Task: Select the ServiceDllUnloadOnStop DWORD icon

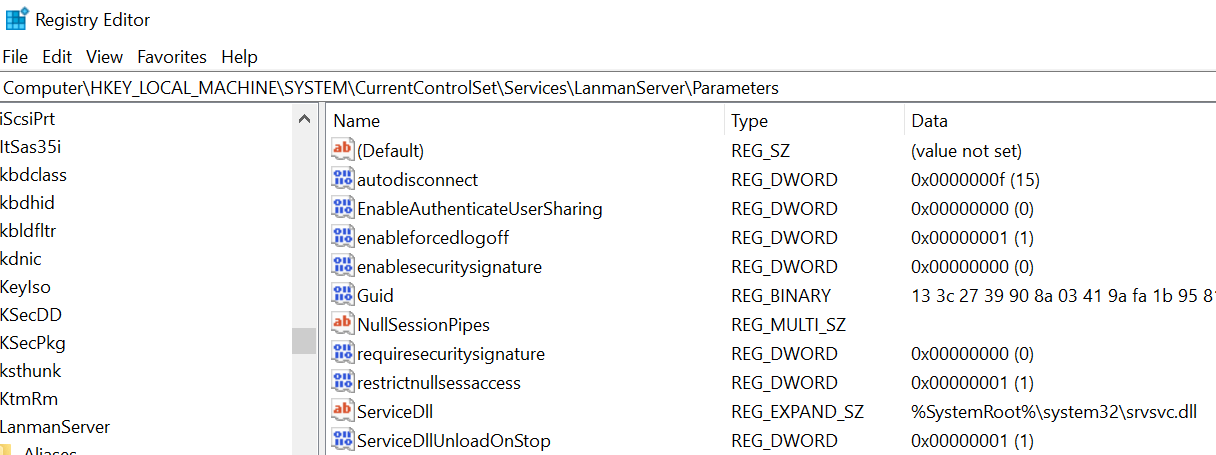Action: 343,440
